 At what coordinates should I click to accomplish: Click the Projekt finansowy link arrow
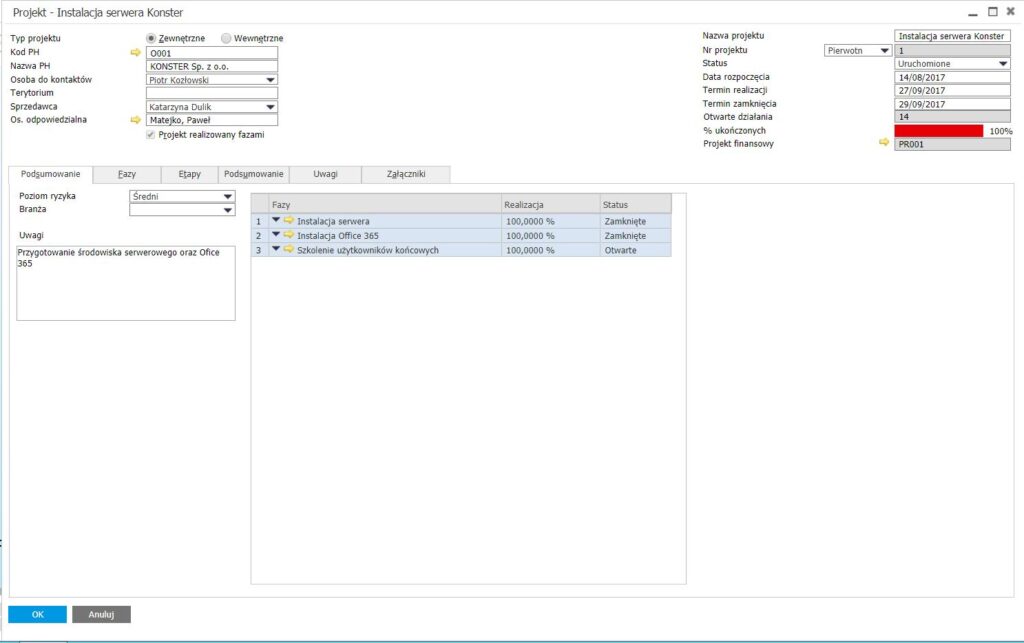883,143
